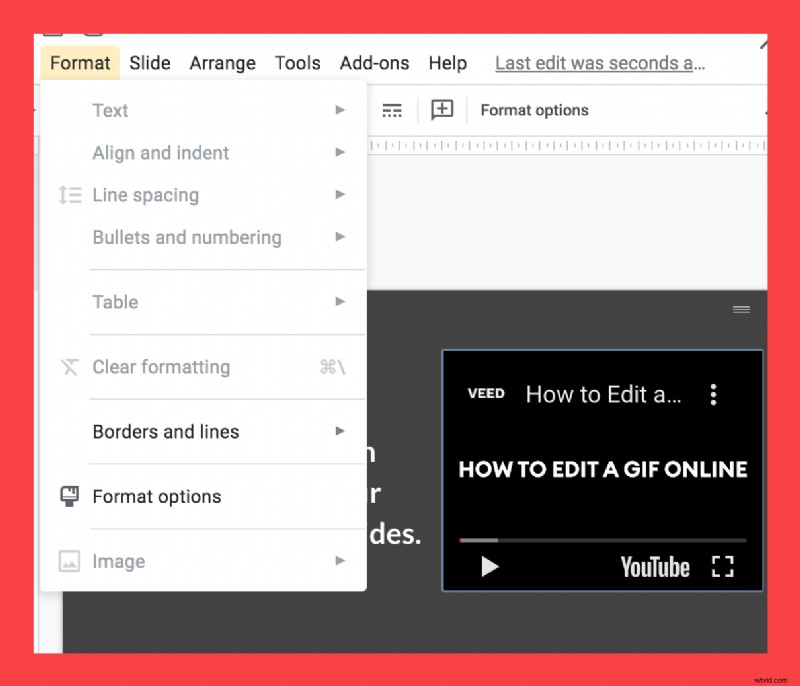This screenshot has height=686, width=800.
Task: Click the drag handle icon on the slide corner
Action: pos(741,309)
